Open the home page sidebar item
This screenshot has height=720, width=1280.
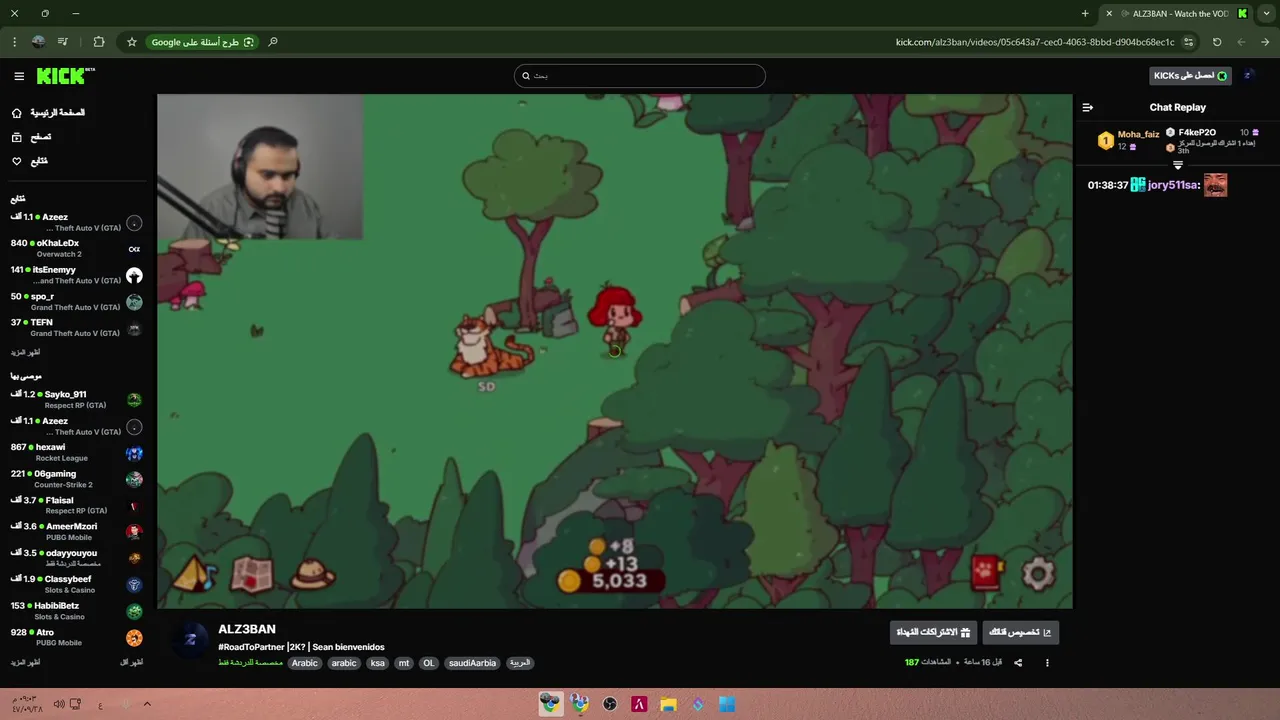coord(48,113)
